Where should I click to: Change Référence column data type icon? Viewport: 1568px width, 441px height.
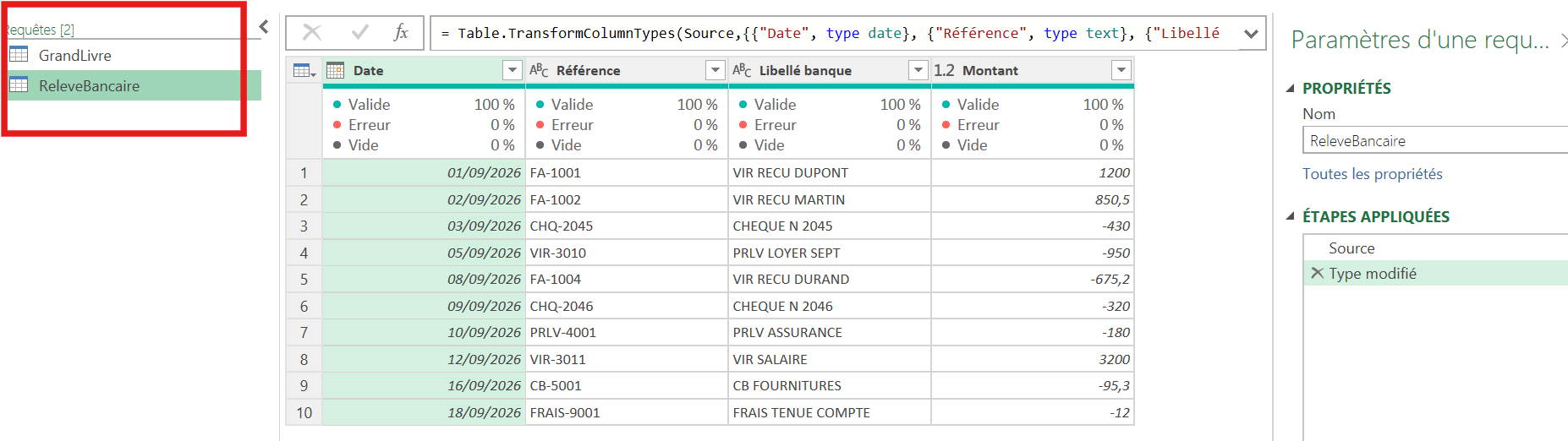pos(539,70)
